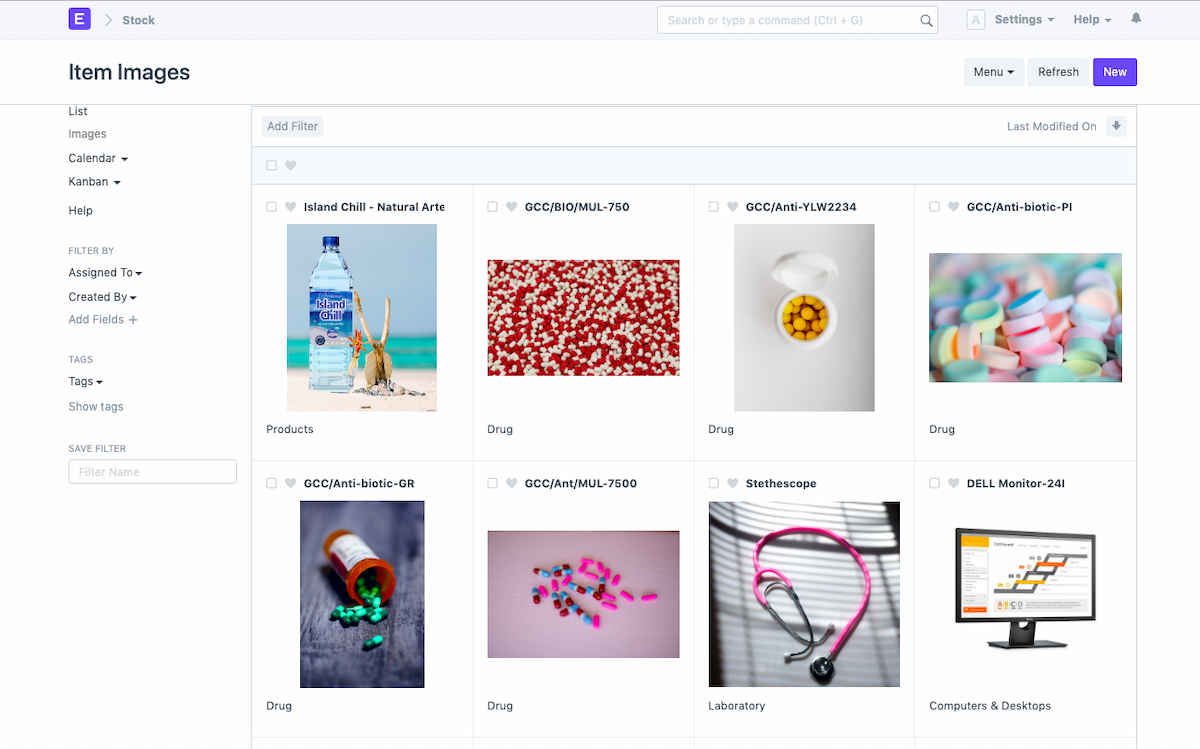Check the GCC/Anti-biotic-GR item box
The width and height of the screenshot is (1200, 749).
(x=271, y=483)
